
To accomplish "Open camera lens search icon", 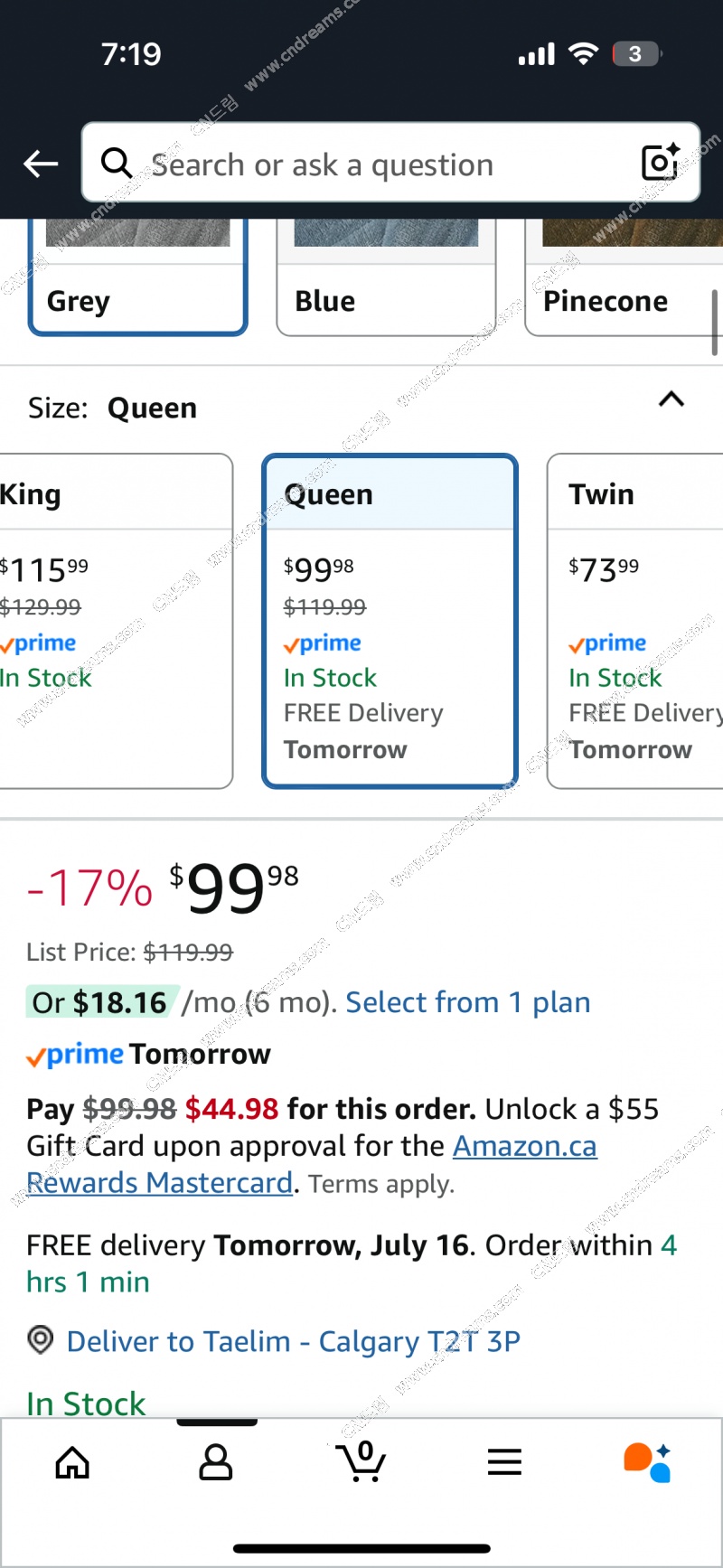I will click(660, 162).
